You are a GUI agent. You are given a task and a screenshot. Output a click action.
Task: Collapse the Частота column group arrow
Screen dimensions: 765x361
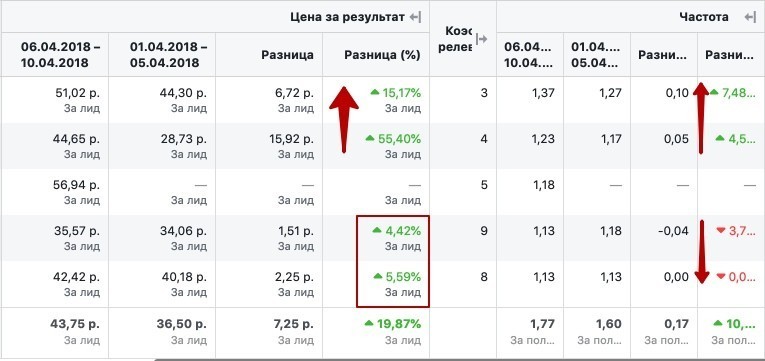coord(750,18)
